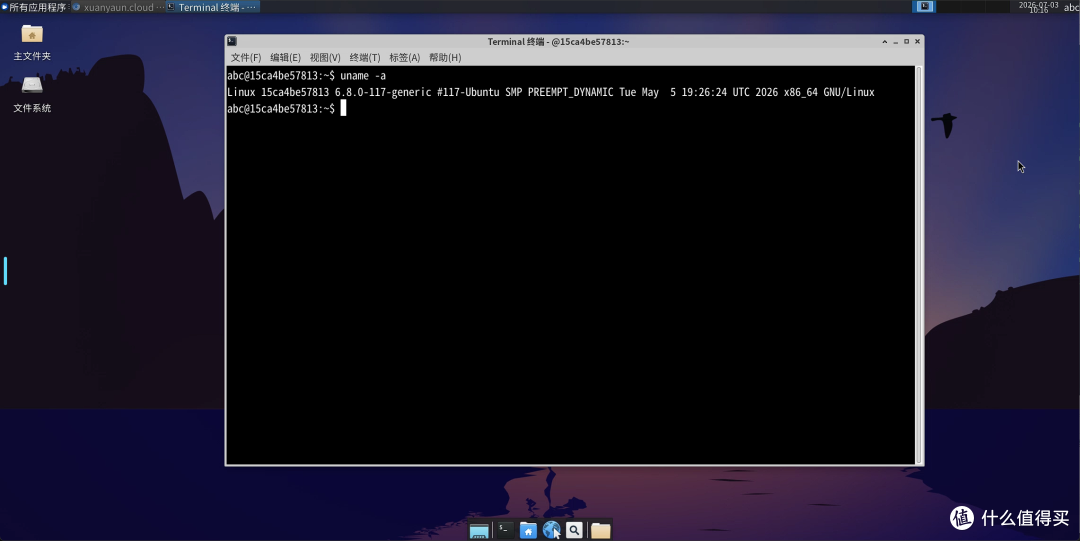Click the Terminal window title bar text
The height and width of the screenshot is (541, 1080).
[559, 42]
